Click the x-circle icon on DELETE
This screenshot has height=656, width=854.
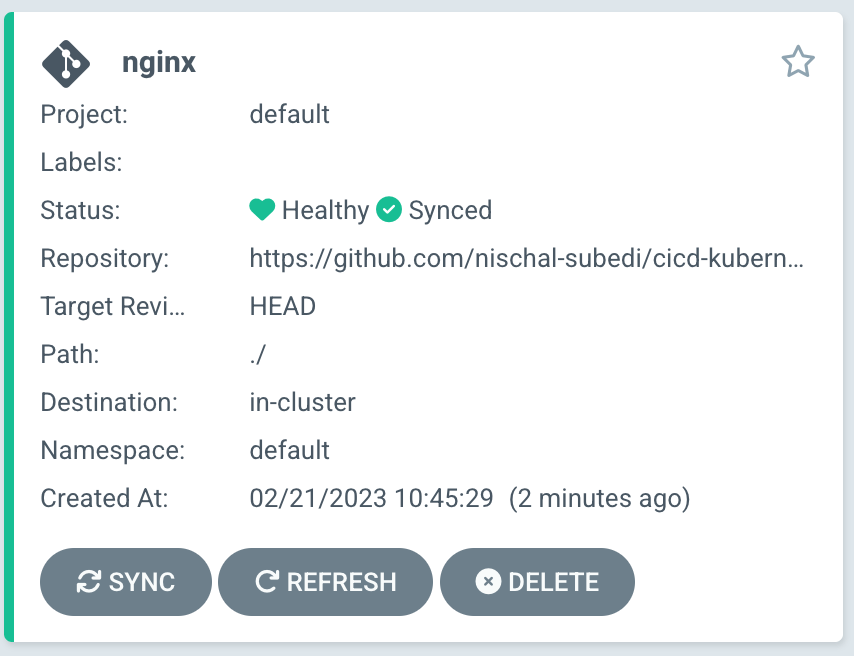coord(487,581)
